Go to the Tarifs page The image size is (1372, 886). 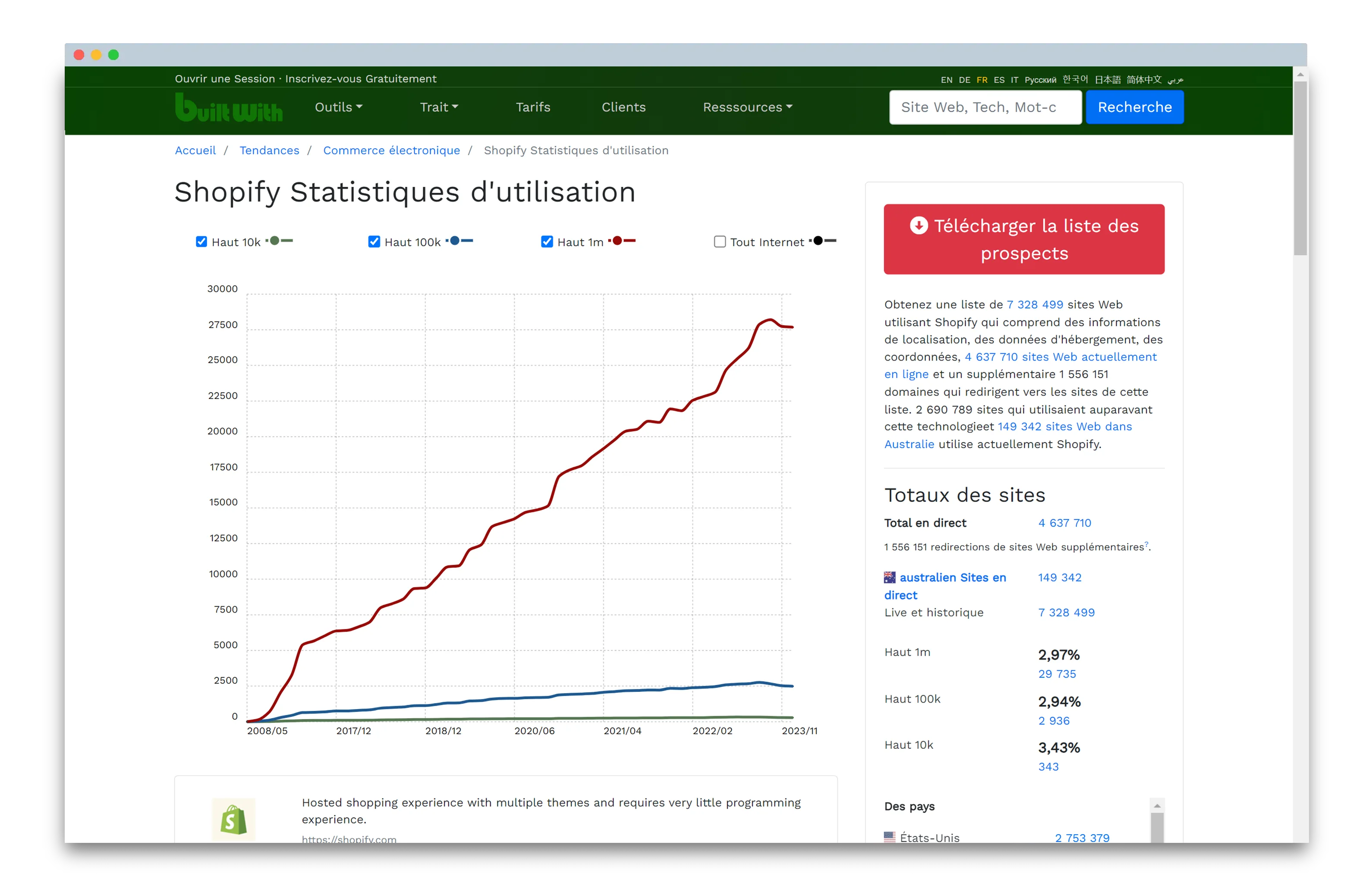(533, 107)
